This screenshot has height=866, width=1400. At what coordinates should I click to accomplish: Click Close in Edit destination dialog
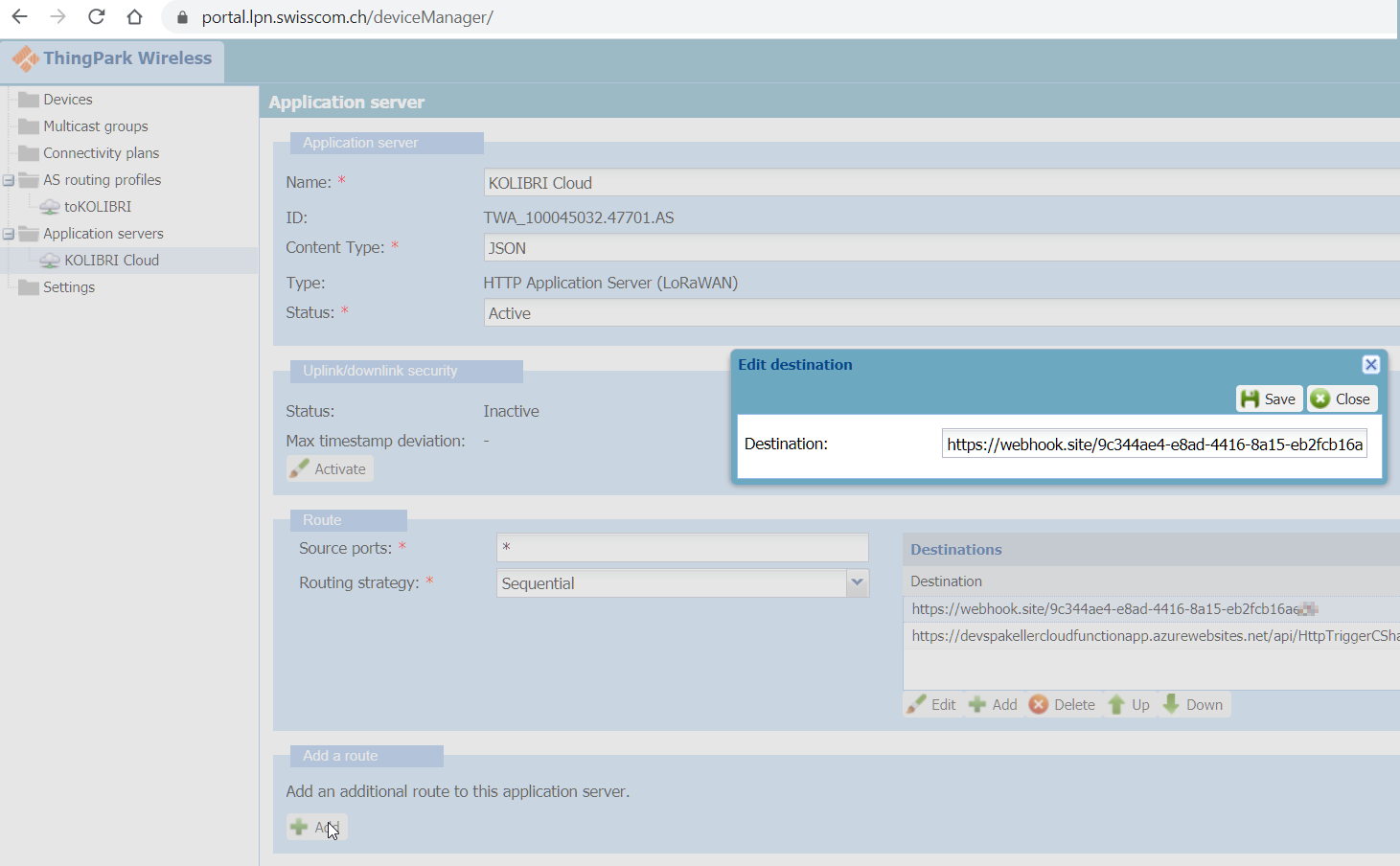(1342, 399)
